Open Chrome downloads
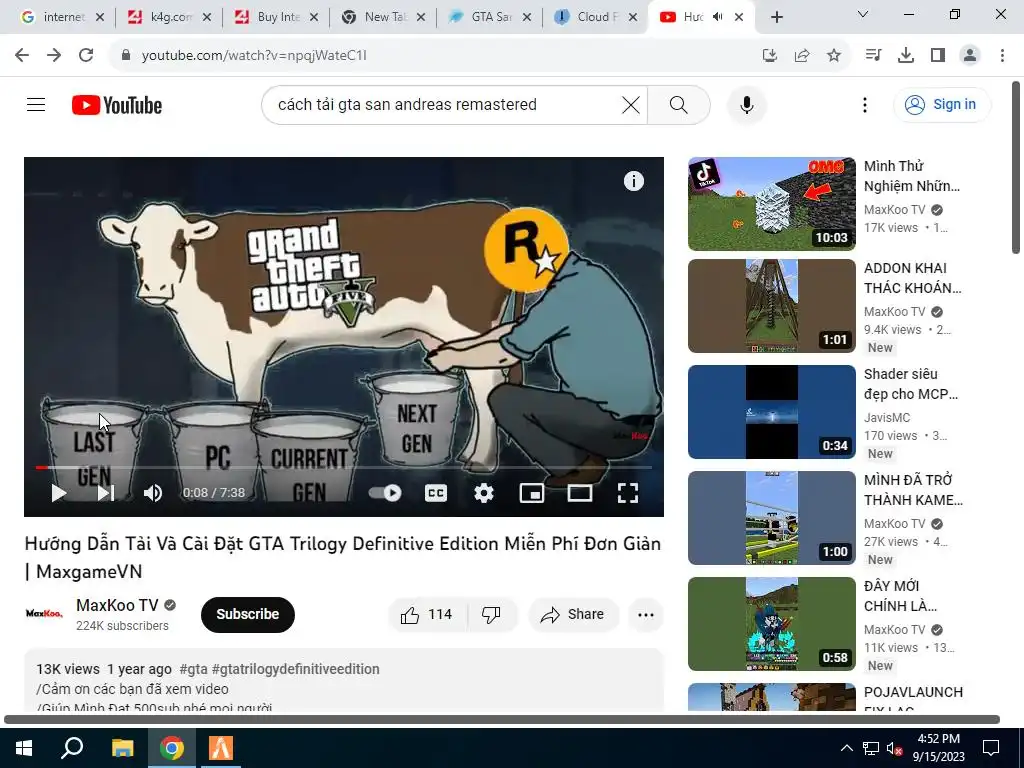Viewport: 1024px width, 768px height. point(906,56)
